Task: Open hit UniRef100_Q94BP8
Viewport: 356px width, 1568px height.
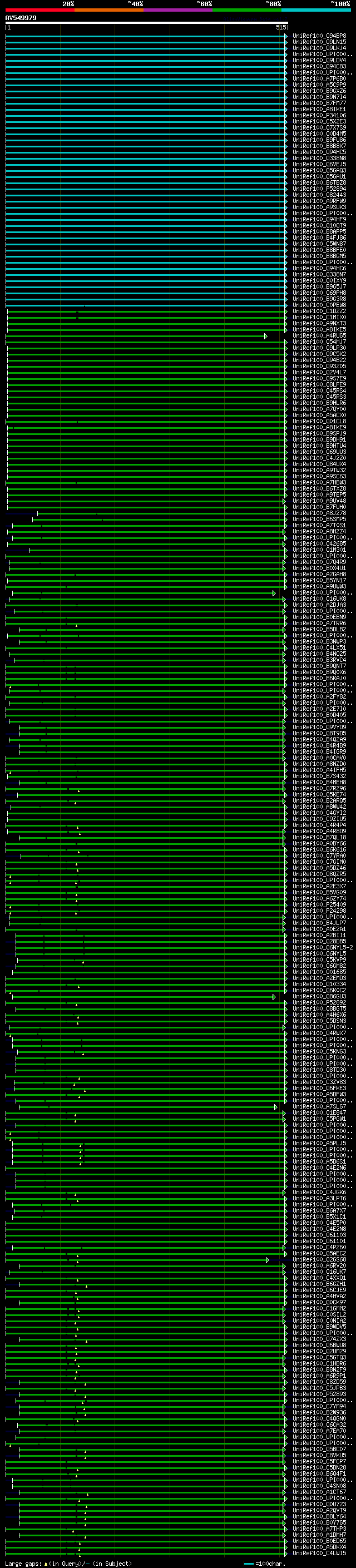Action: 319,36
